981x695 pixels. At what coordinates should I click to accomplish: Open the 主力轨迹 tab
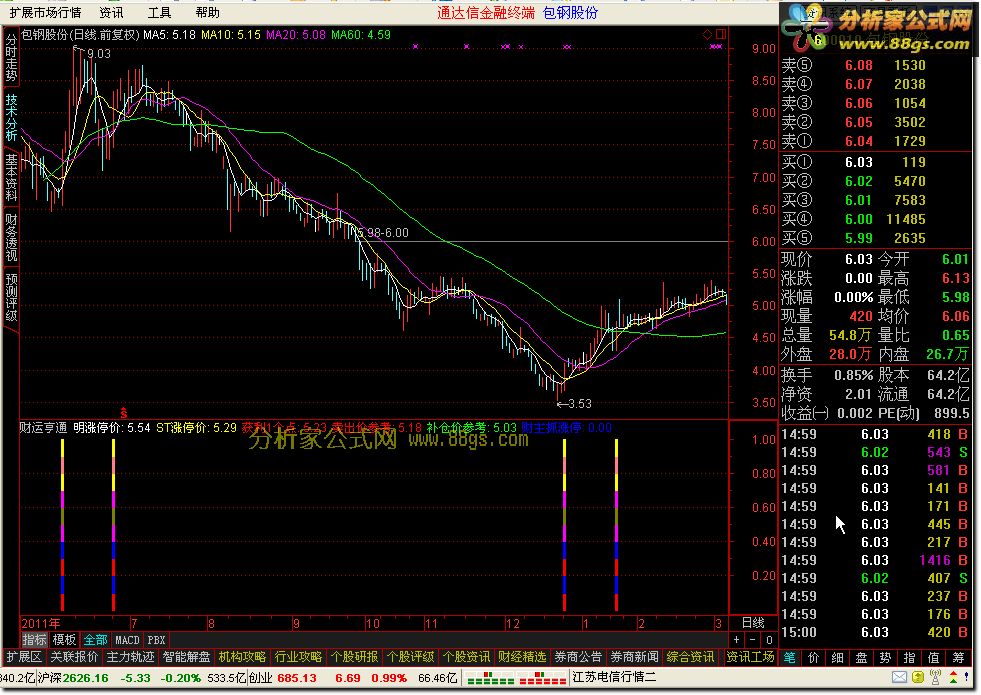pos(130,657)
